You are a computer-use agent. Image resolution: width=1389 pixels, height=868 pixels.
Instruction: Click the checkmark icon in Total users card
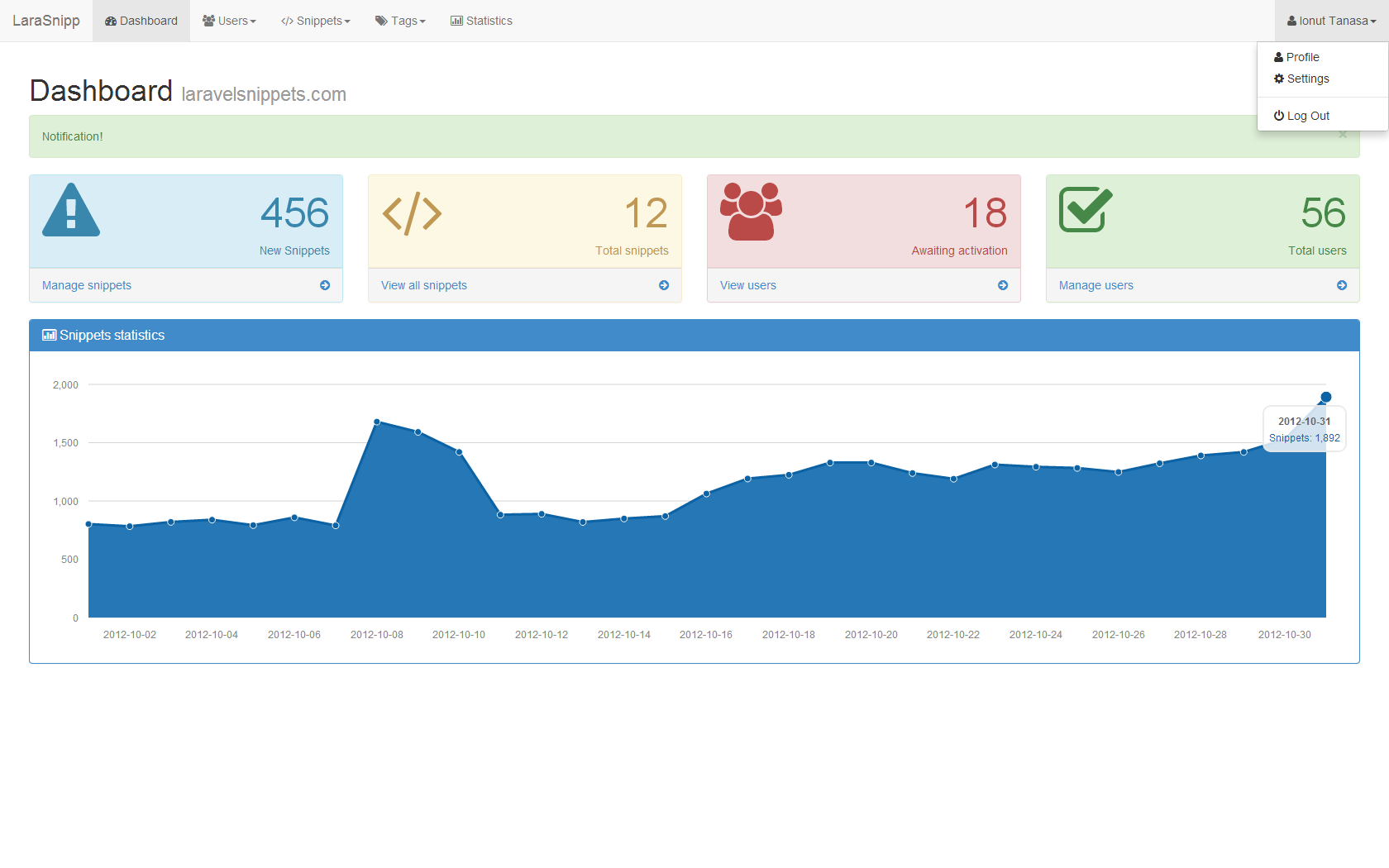click(x=1086, y=209)
